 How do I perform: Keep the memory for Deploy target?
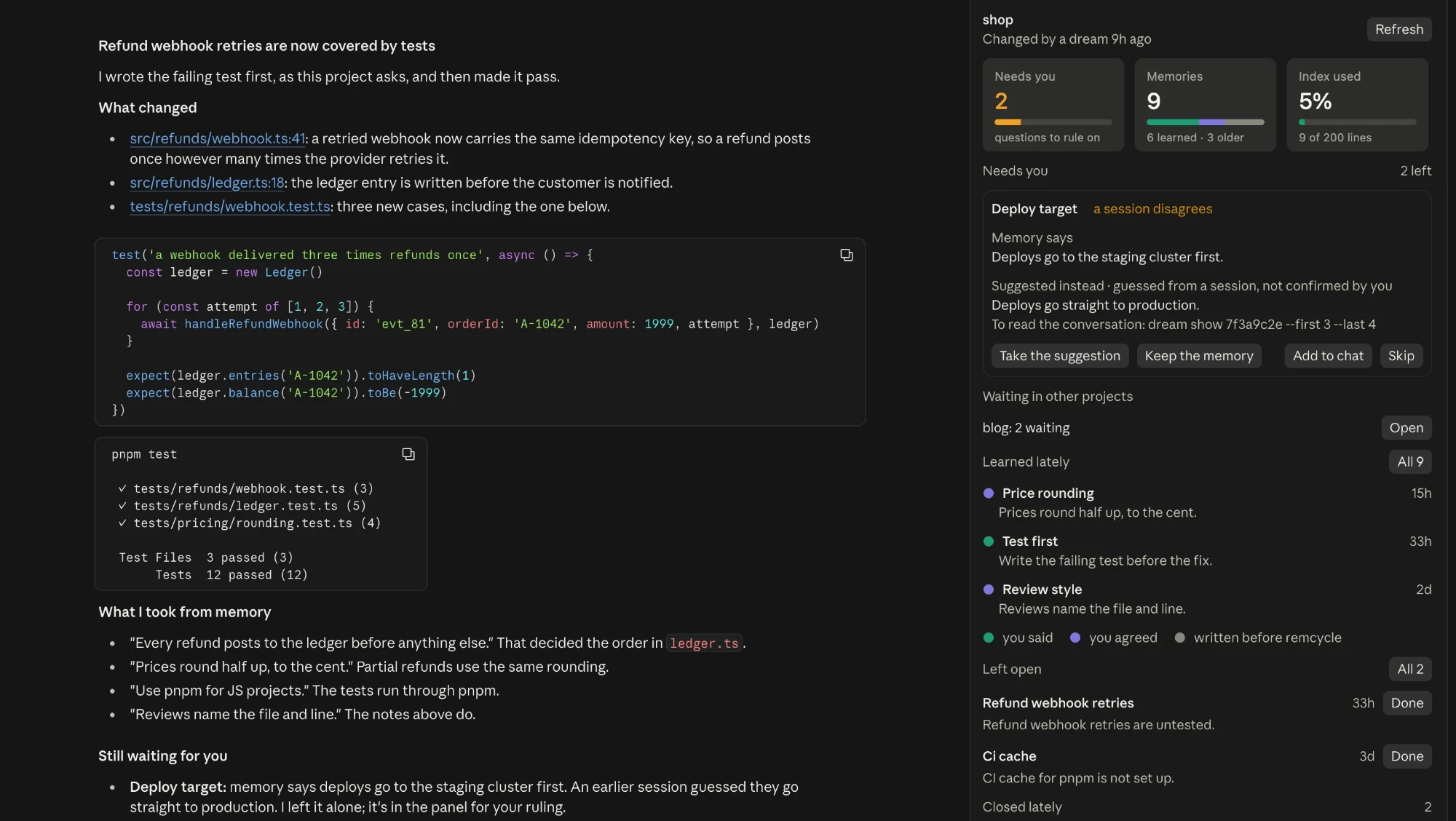coord(1198,356)
